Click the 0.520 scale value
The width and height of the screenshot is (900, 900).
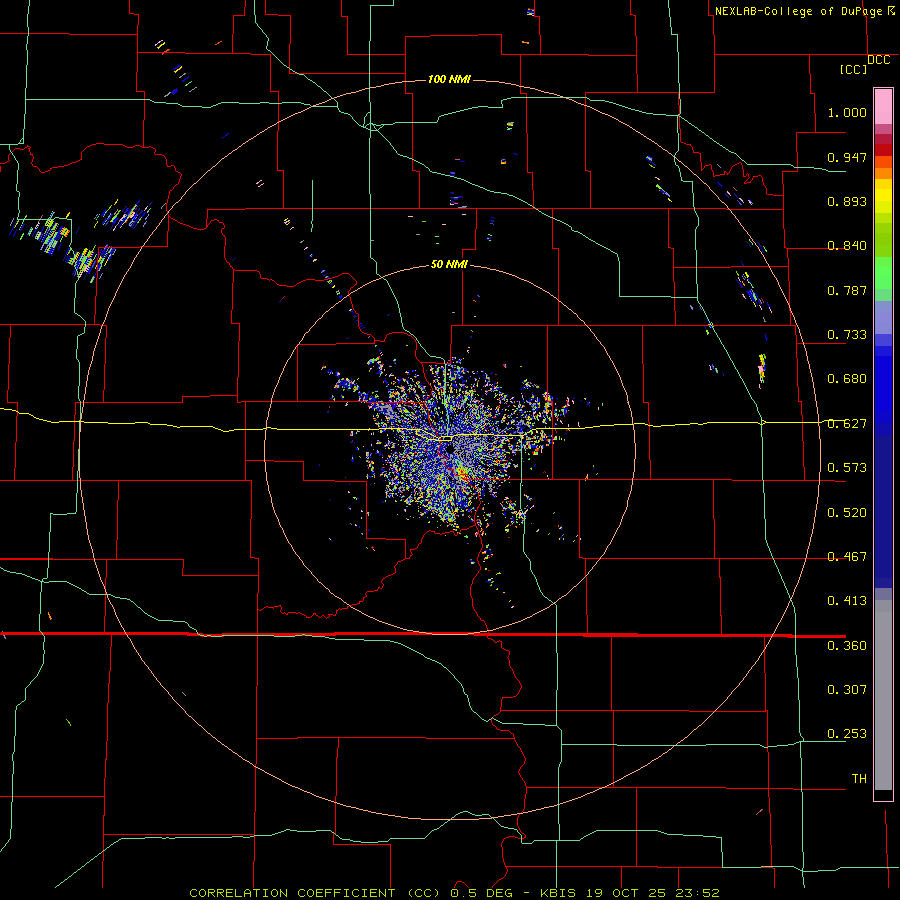coord(847,513)
